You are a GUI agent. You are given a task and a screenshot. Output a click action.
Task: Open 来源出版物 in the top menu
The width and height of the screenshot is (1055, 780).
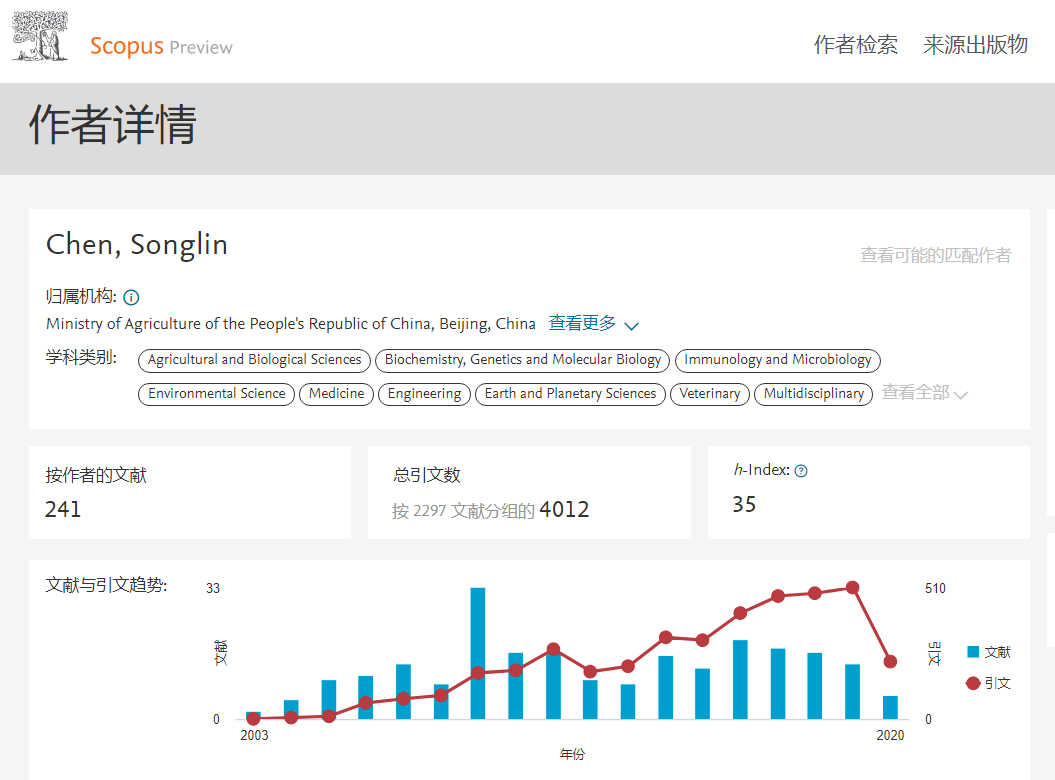(975, 45)
